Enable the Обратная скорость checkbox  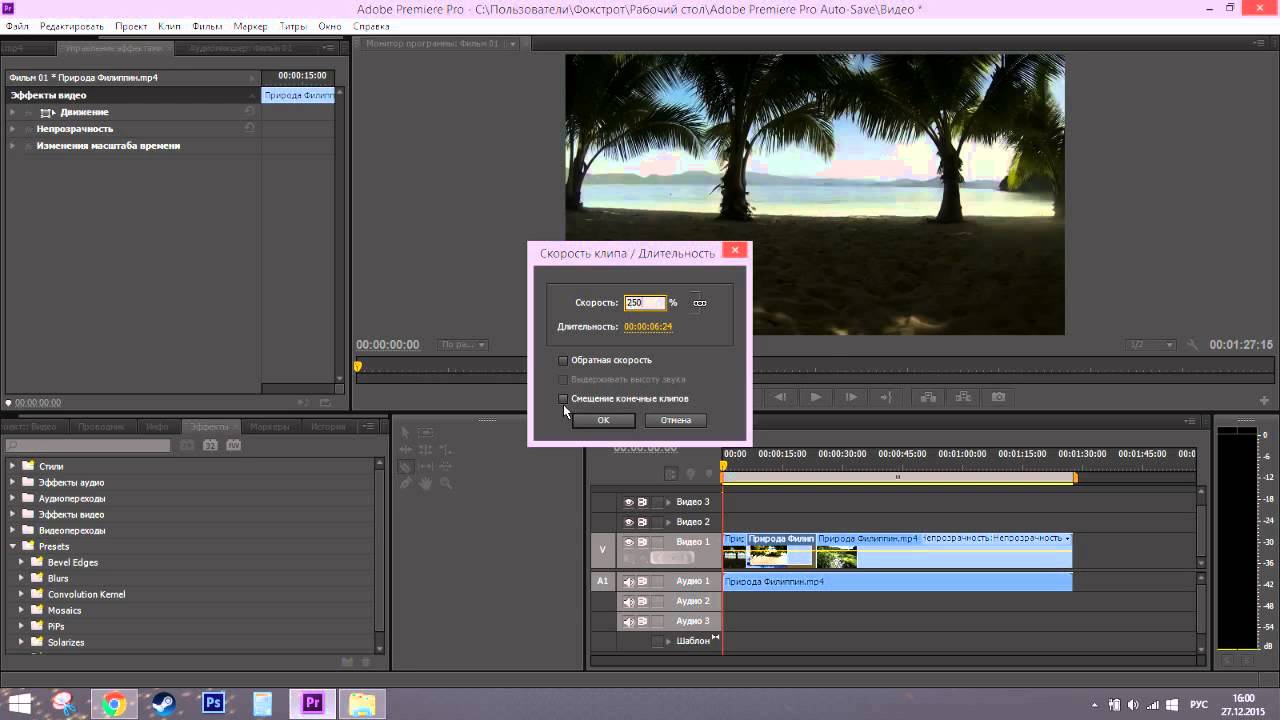coord(563,360)
